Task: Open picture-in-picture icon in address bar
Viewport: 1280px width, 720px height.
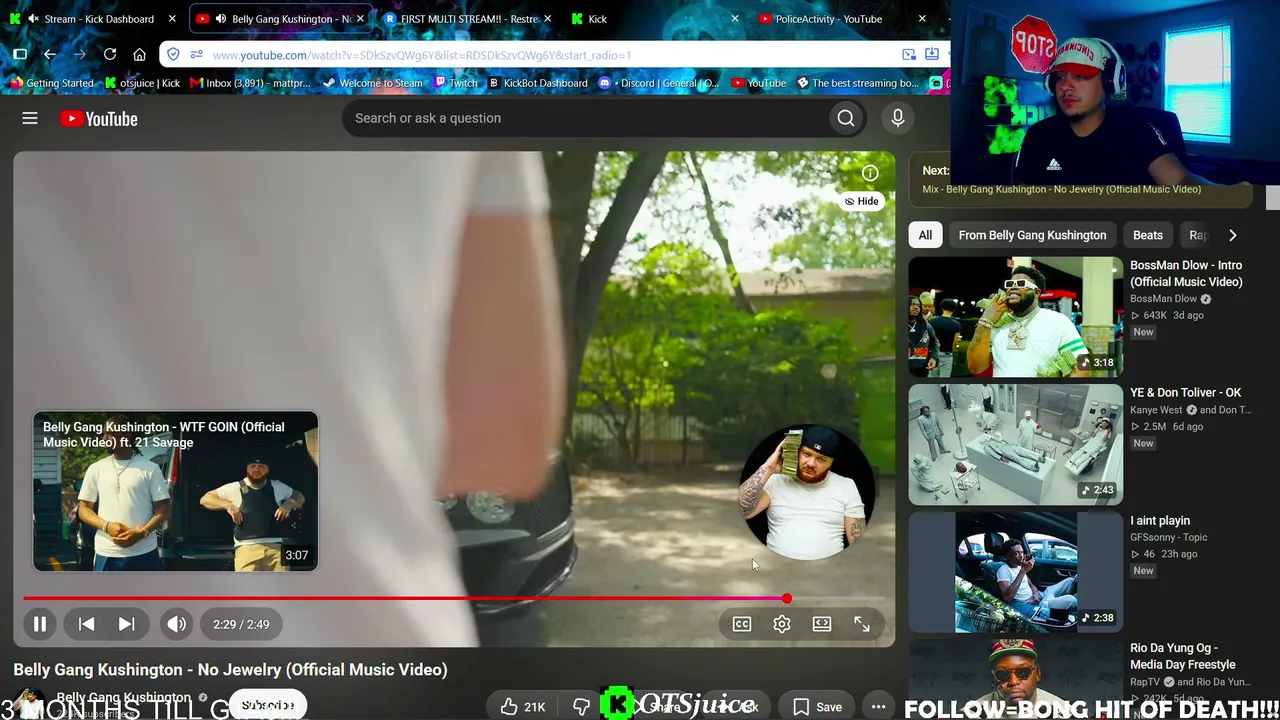Action: coord(909,55)
